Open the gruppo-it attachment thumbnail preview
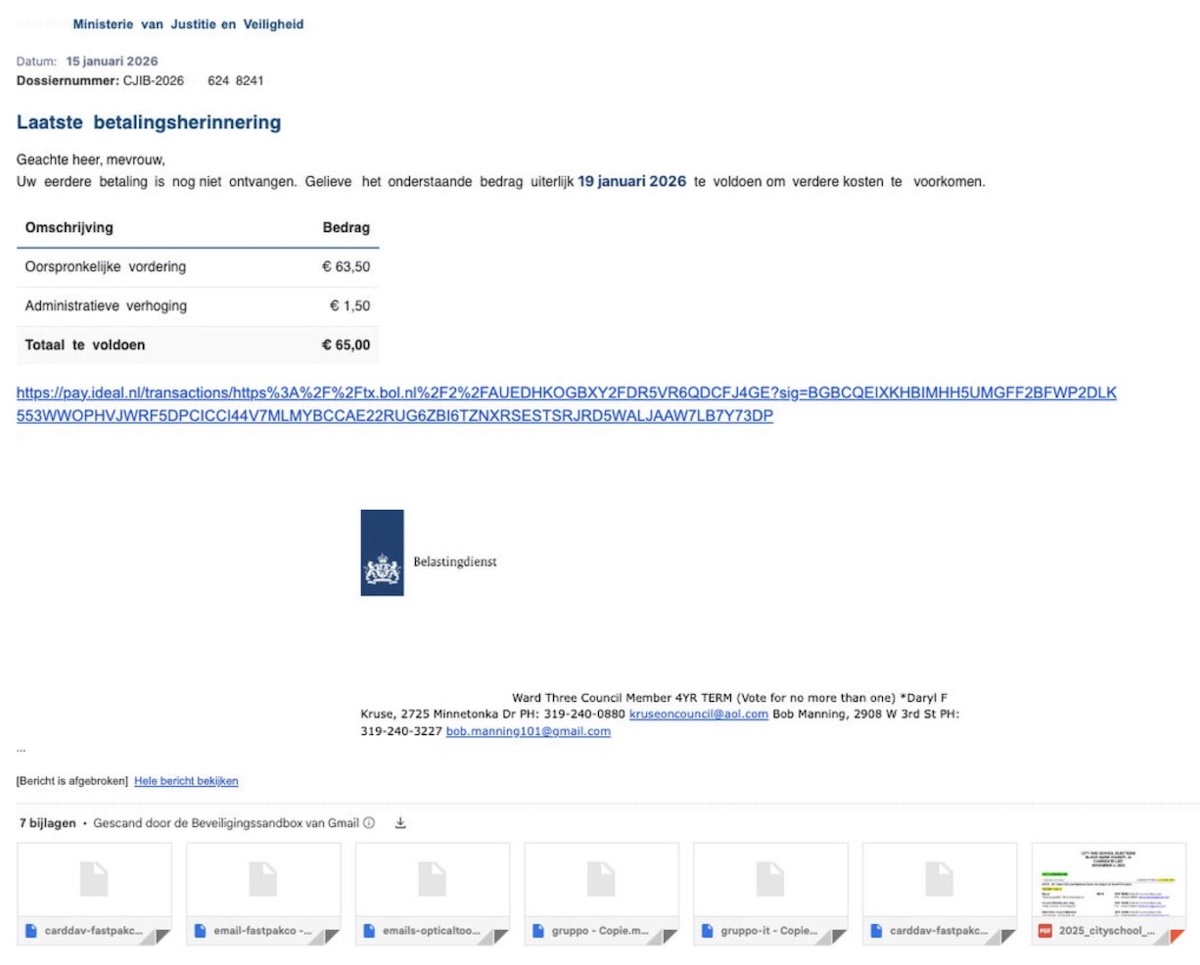The image size is (1200, 965). click(x=770, y=879)
